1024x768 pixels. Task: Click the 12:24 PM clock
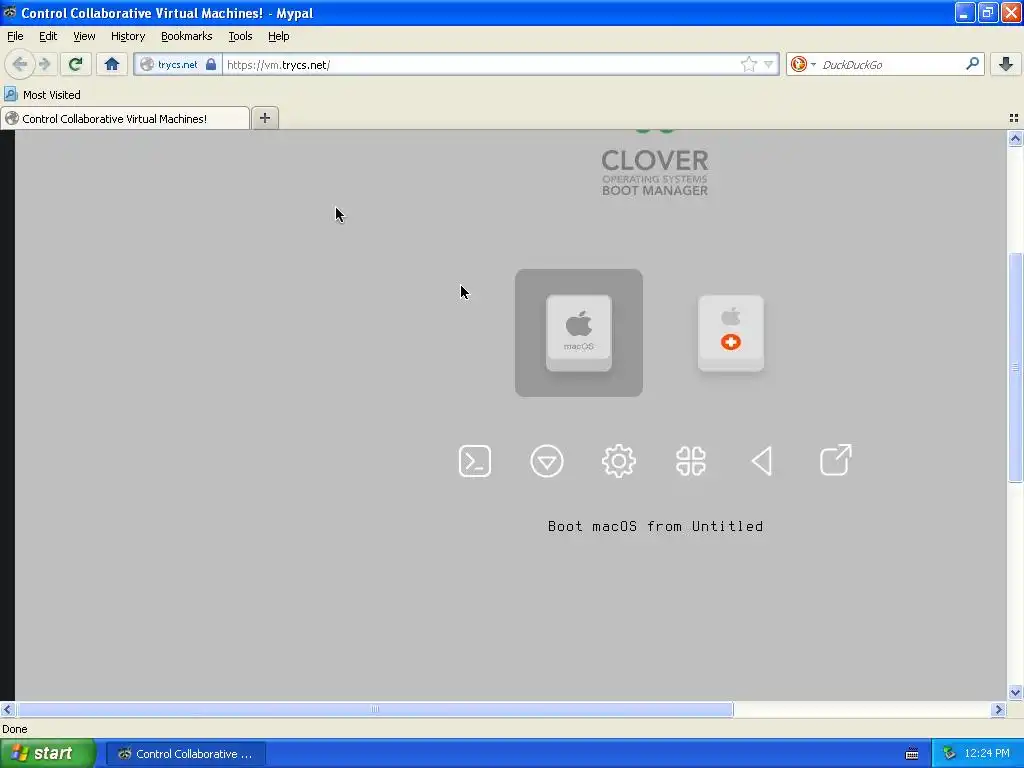click(x=987, y=754)
